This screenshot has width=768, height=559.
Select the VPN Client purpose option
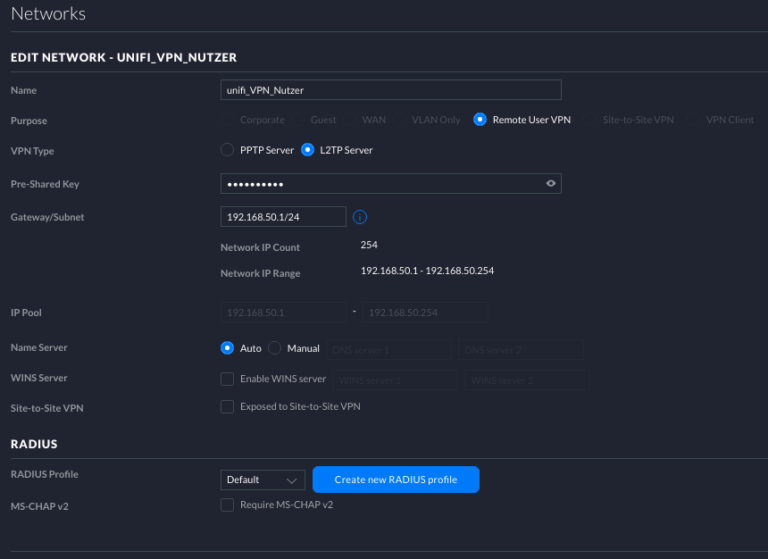pos(693,120)
